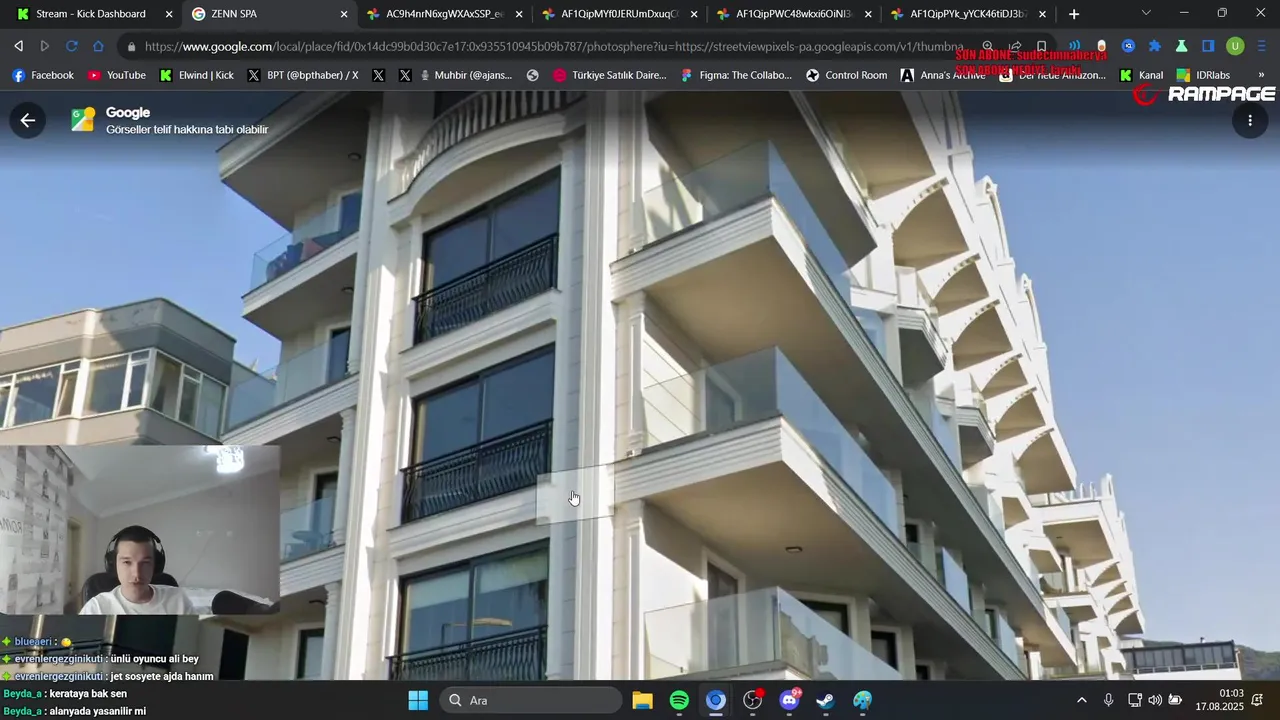Show more bookmarks chevron
The width and height of the screenshot is (1280, 720).
[1262, 75]
